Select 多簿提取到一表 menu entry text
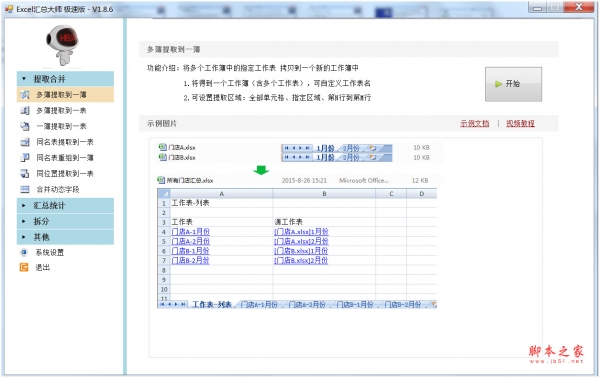The height and width of the screenshot is (378, 600). tap(61, 111)
